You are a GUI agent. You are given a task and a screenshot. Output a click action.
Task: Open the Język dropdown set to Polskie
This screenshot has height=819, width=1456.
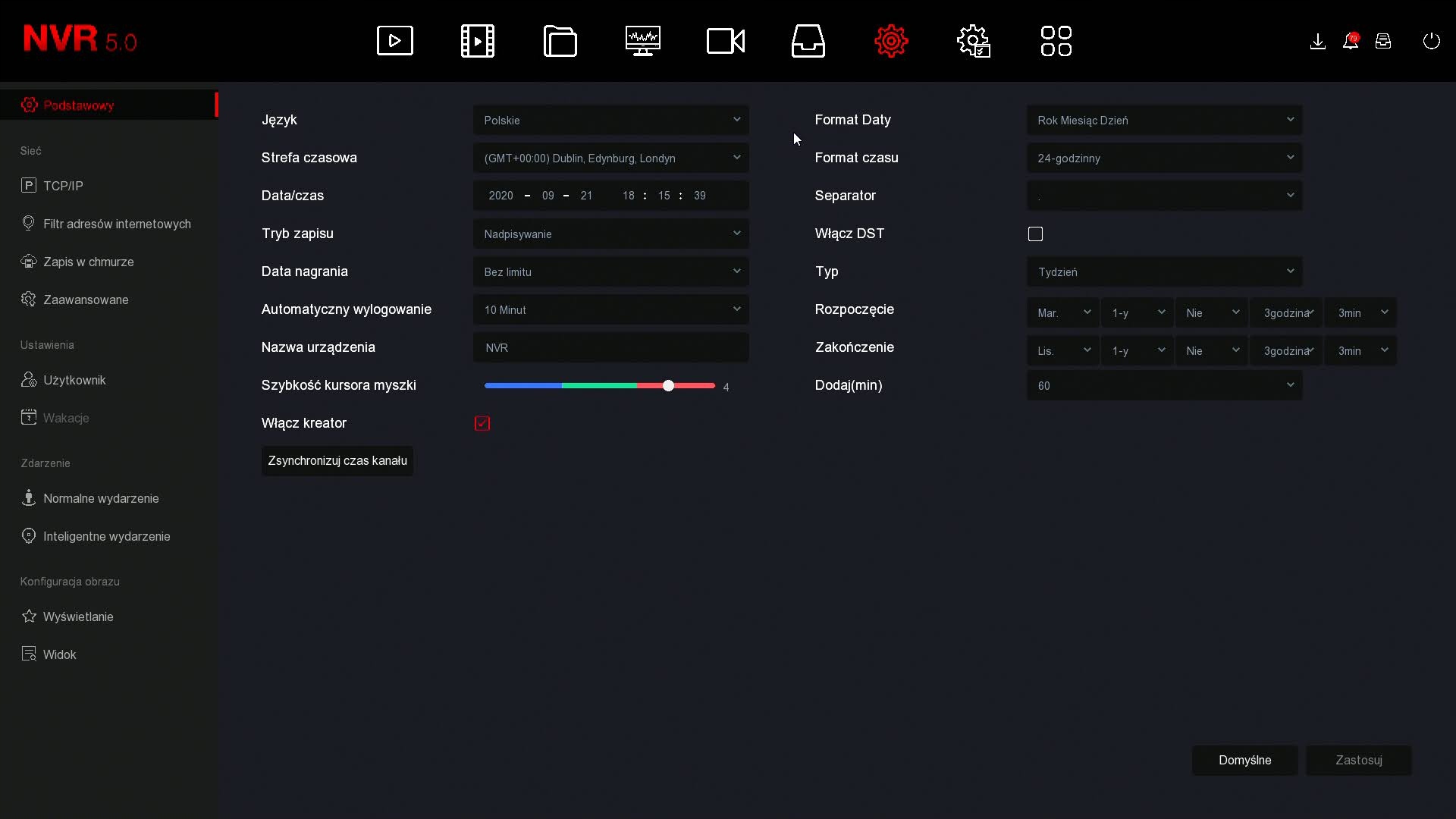coord(611,120)
